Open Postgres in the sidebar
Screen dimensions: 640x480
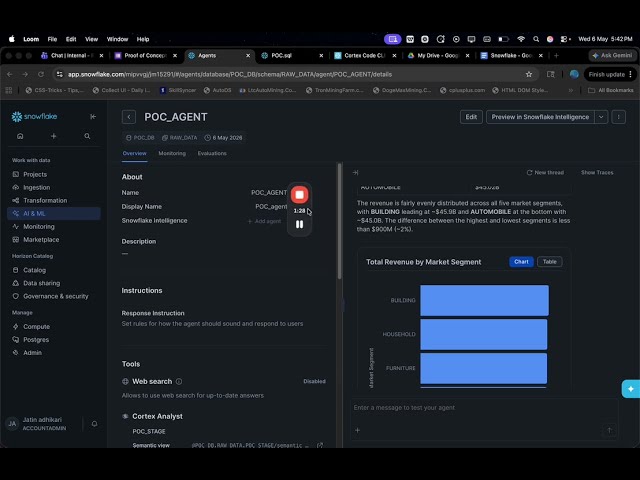click(x=36, y=340)
